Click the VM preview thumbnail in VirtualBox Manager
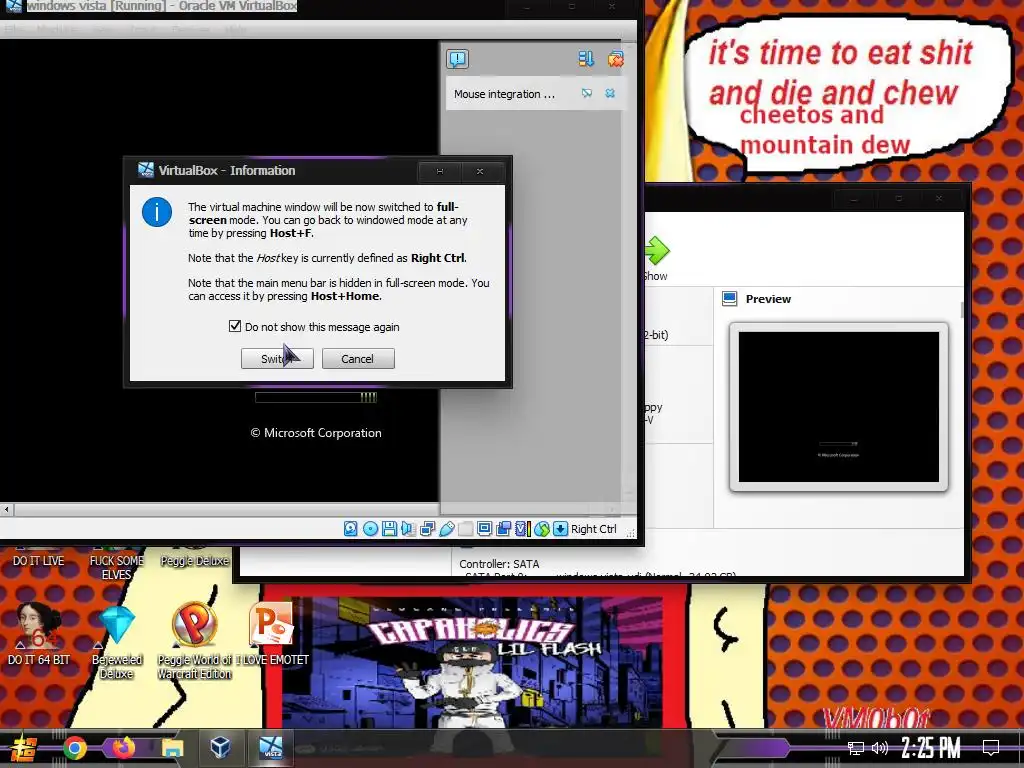The height and width of the screenshot is (768, 1024). click(839, 407)
